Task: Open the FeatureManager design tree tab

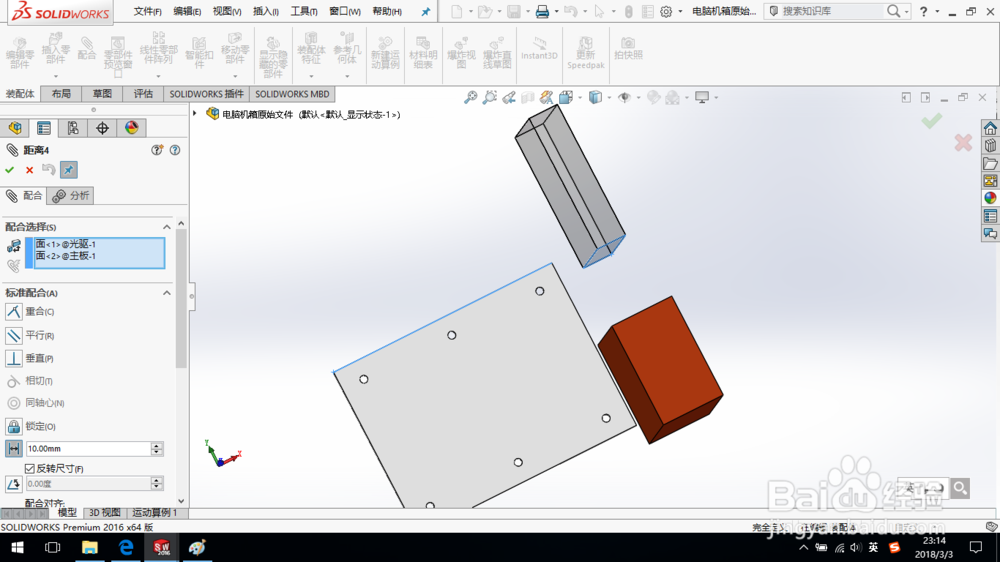Action: pos(15,128)
